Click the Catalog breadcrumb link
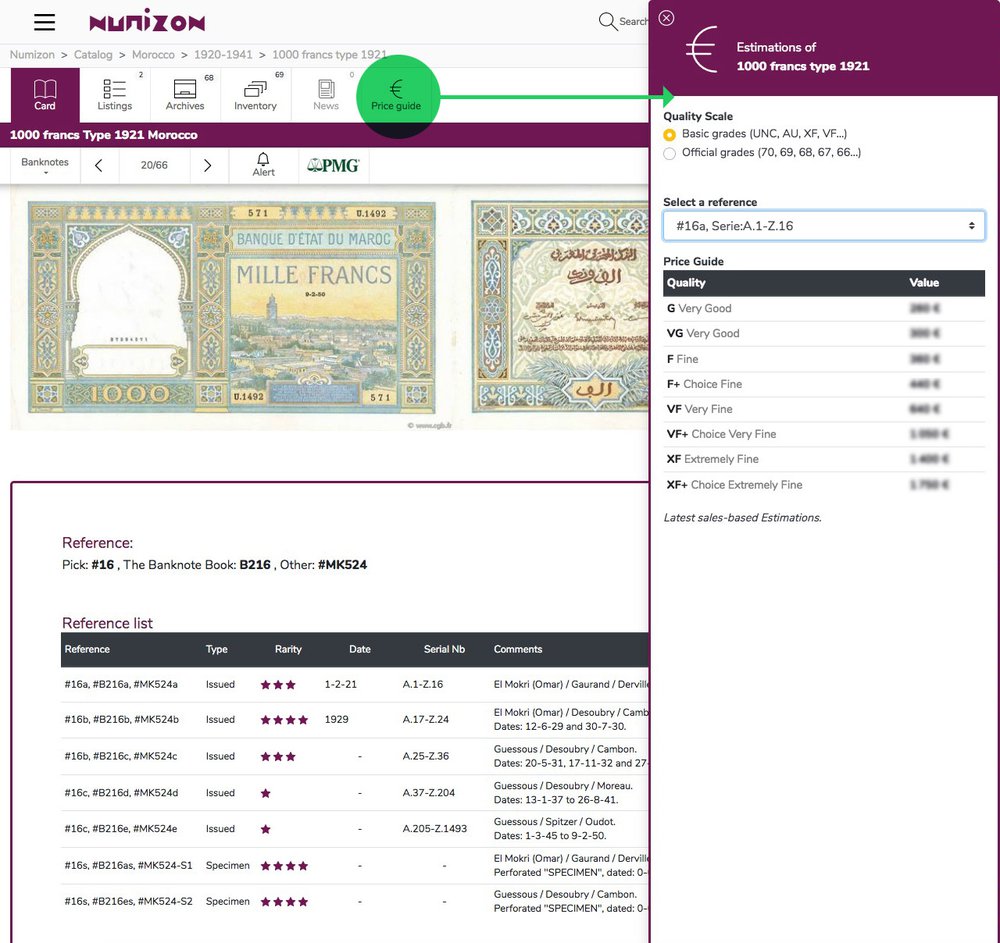This screenshot has height=943, width=1000. (x=93, y=55)
